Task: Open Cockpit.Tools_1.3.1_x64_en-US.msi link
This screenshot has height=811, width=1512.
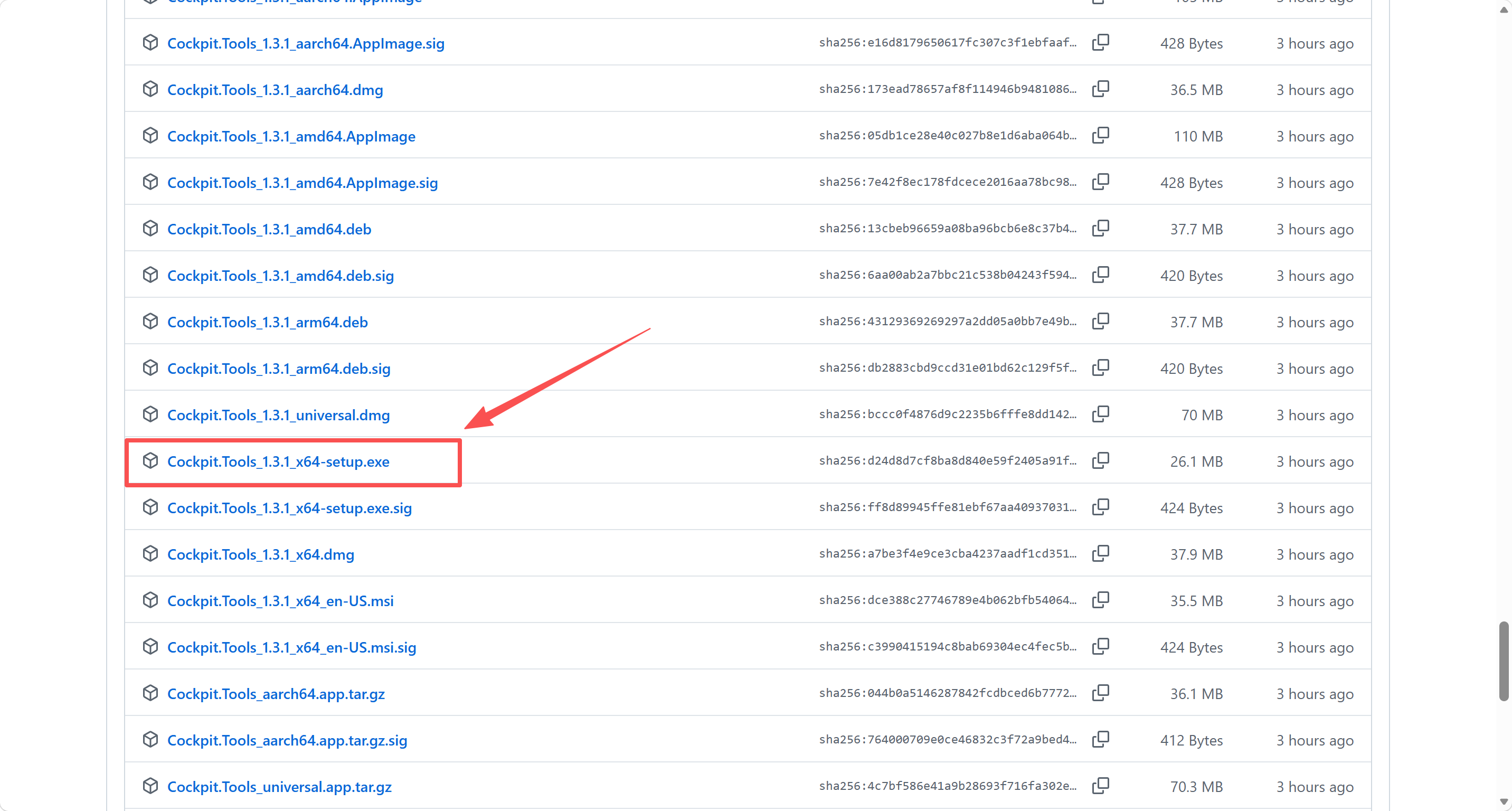Action: pyautogui.click(x=280, y=601)
